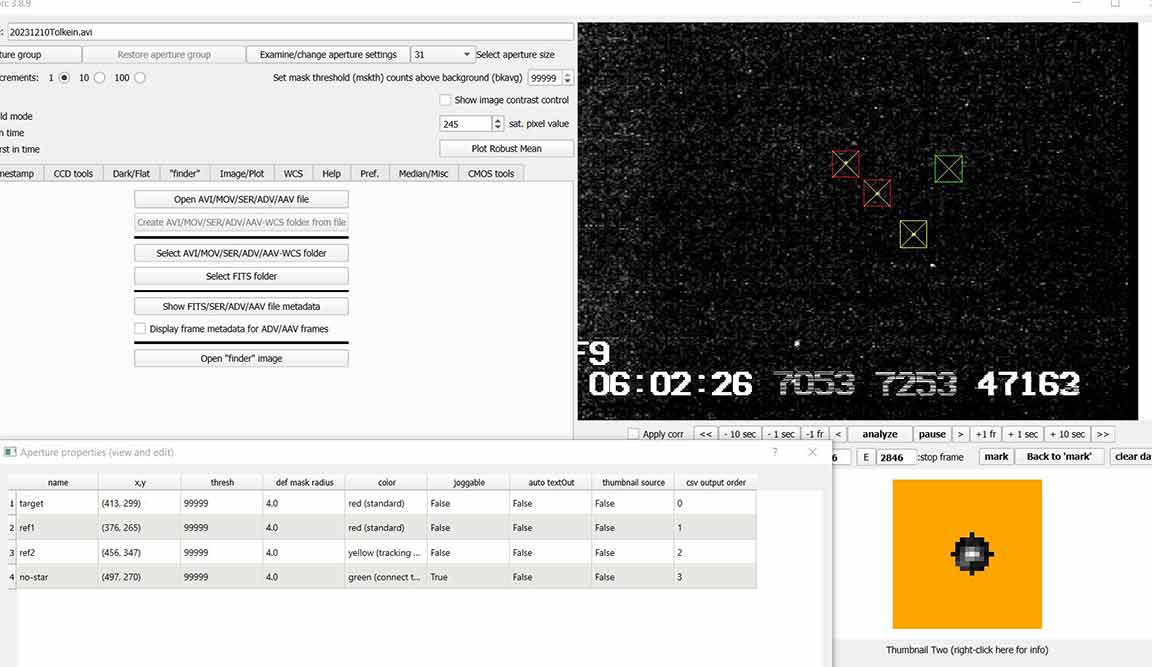This screenshot has height=667, width=1152.
Task: Step back one frame with -1 fr
Action: pos(815,434)
